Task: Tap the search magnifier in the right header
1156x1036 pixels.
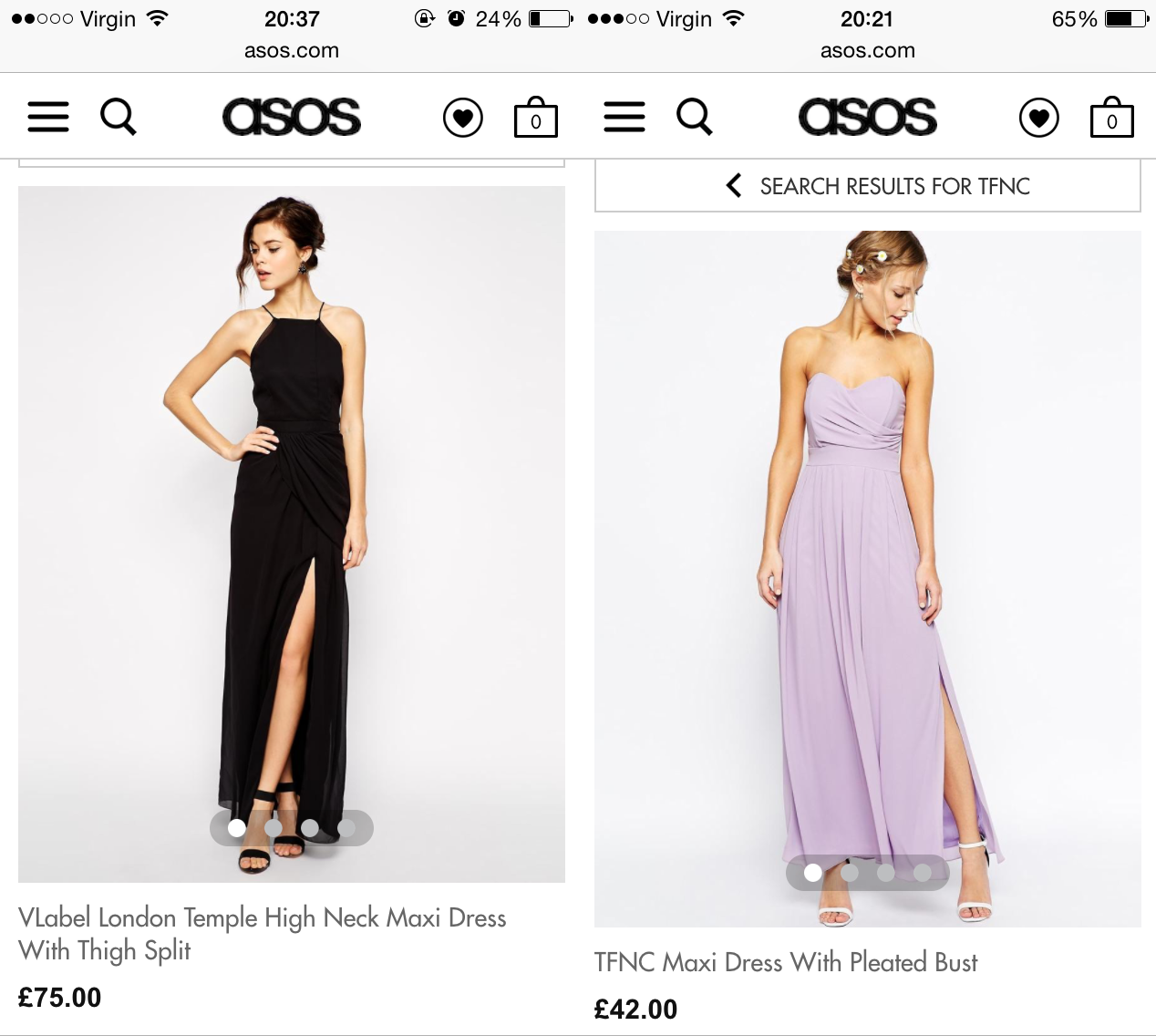Action: [694, 117]
